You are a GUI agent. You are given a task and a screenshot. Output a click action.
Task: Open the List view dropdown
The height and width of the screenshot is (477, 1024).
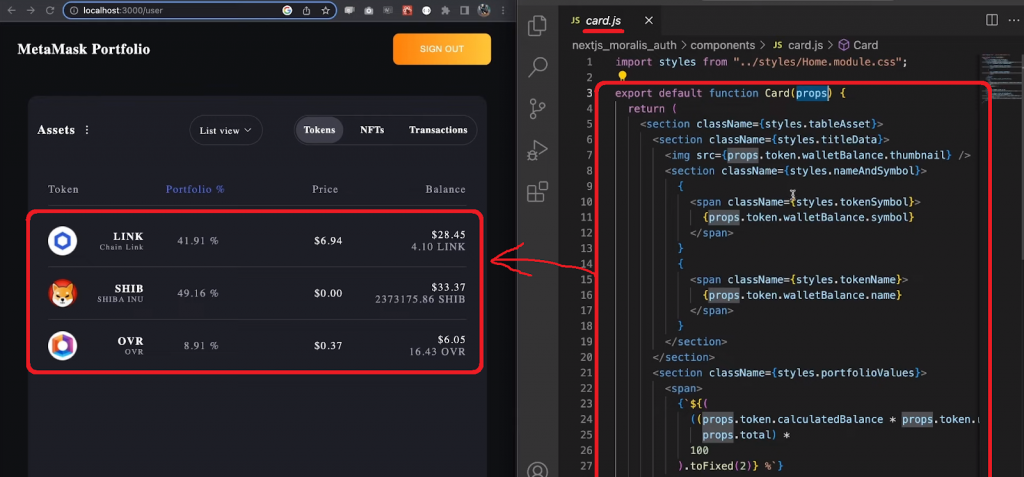point(226,130)
